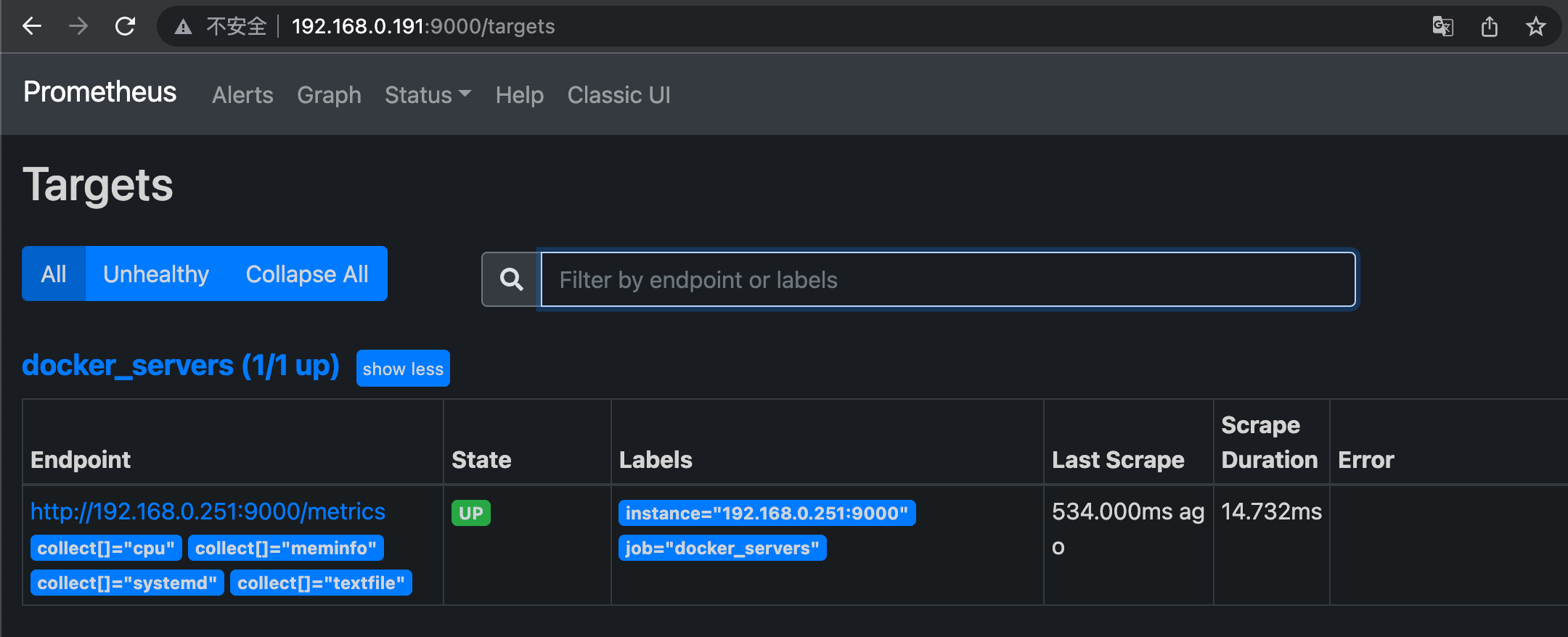
Task: Click the Labels column header
Action: click(x=656, y=460)
